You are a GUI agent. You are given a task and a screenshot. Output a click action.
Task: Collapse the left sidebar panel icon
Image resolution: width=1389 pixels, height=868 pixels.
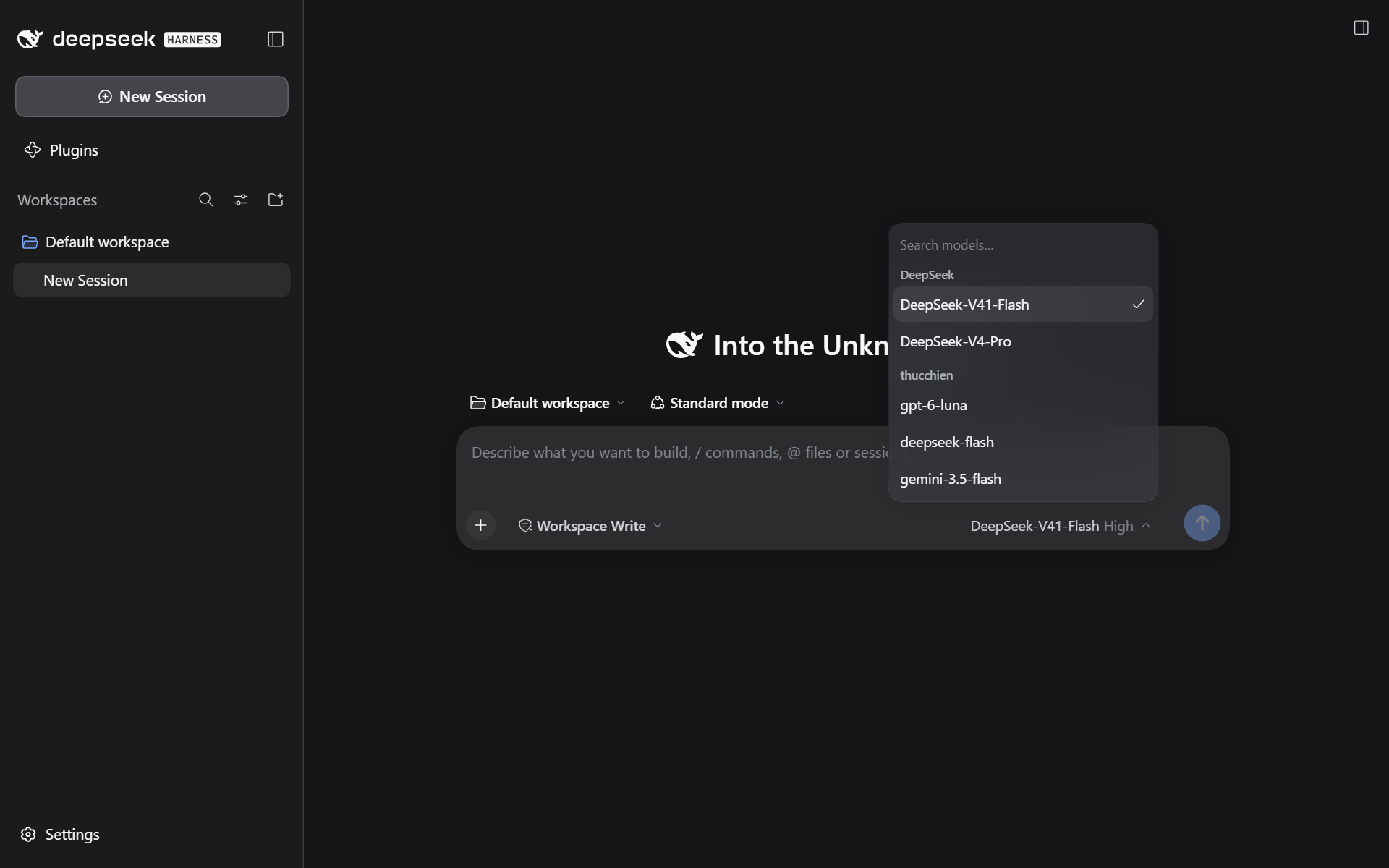275,39
